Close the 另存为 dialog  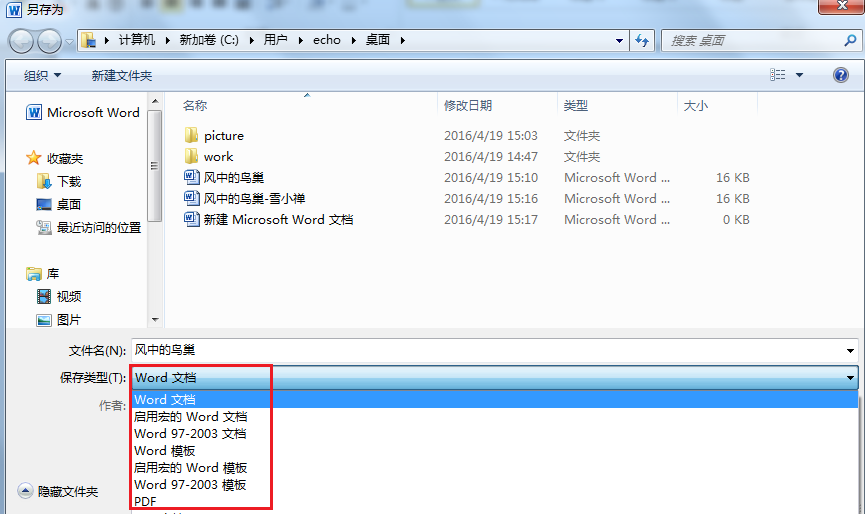[x=841, y=6]
